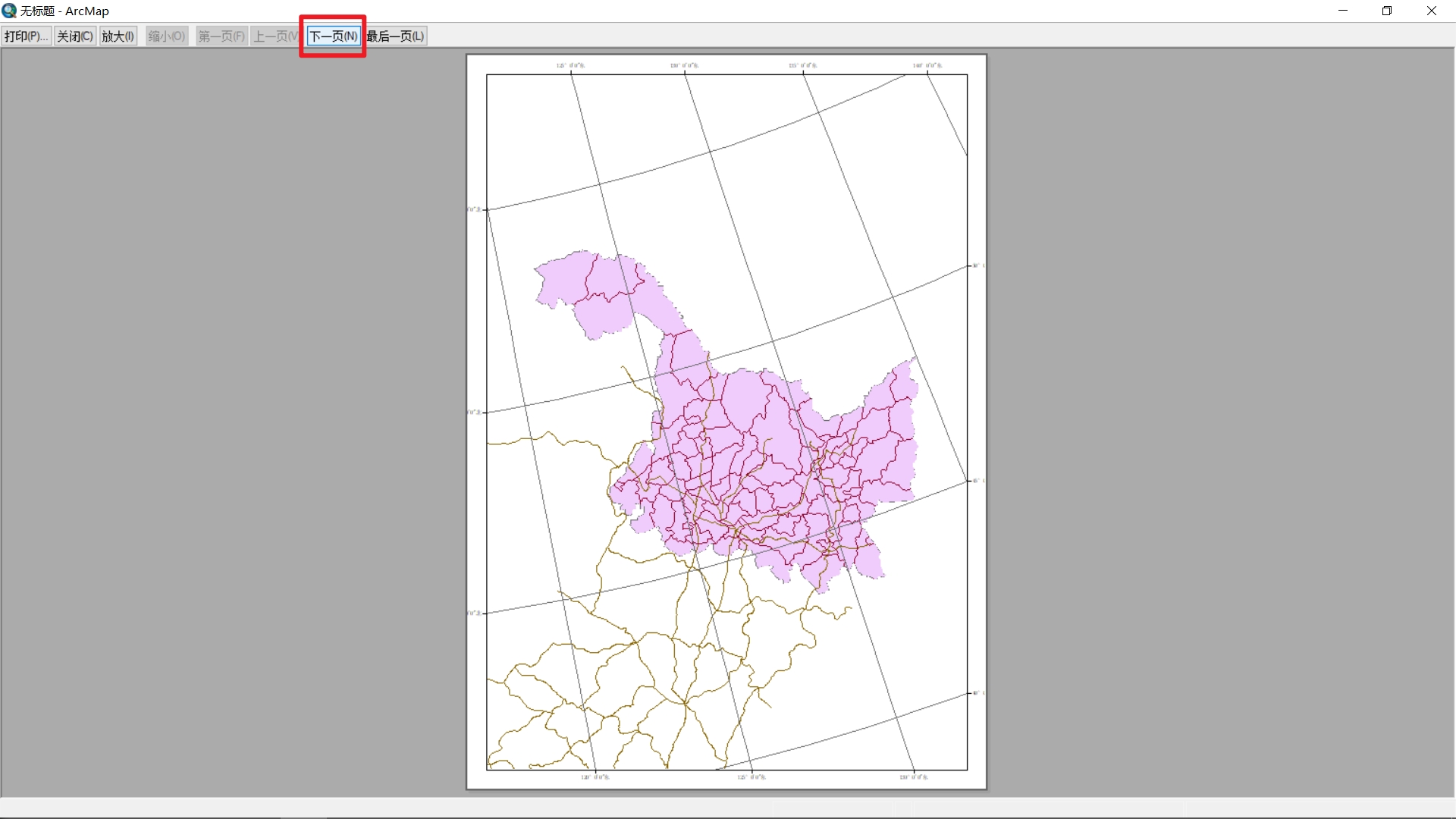The height and width of the screenshot is (819, 1456).
Task: Minimize the ArcMap window
Action: 1343,11
